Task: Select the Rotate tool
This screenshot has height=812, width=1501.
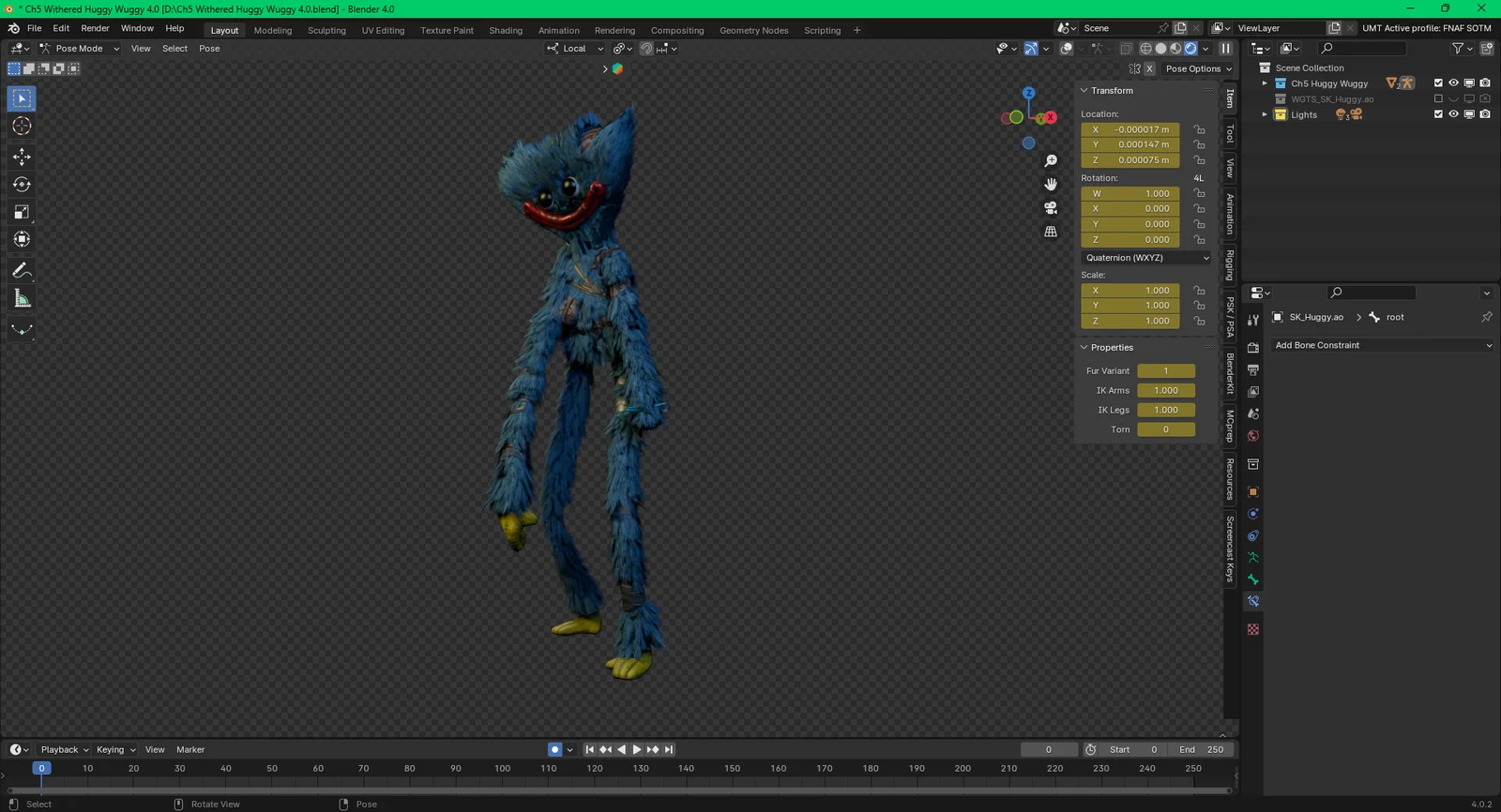Action: (x=22, y=185)
